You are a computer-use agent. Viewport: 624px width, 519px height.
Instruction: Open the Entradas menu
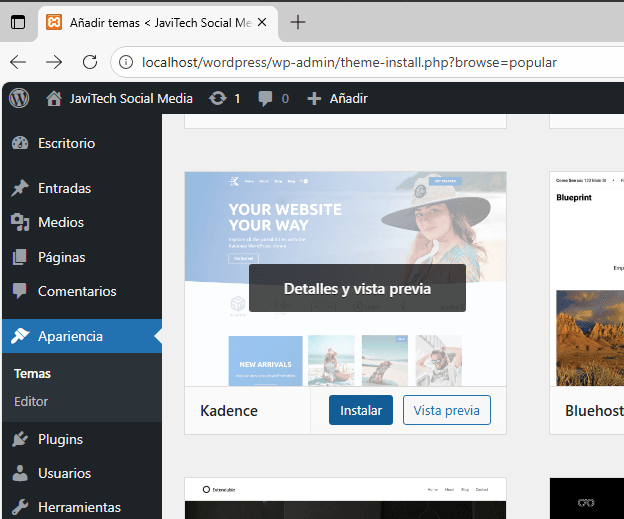tap(64, 188)
